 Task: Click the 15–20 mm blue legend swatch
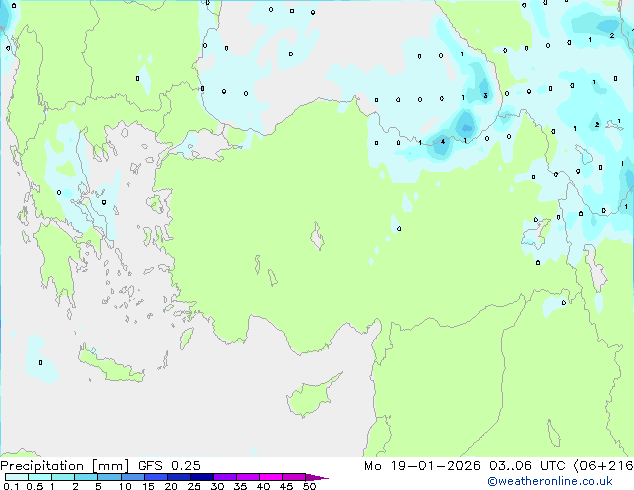(156, 477)
